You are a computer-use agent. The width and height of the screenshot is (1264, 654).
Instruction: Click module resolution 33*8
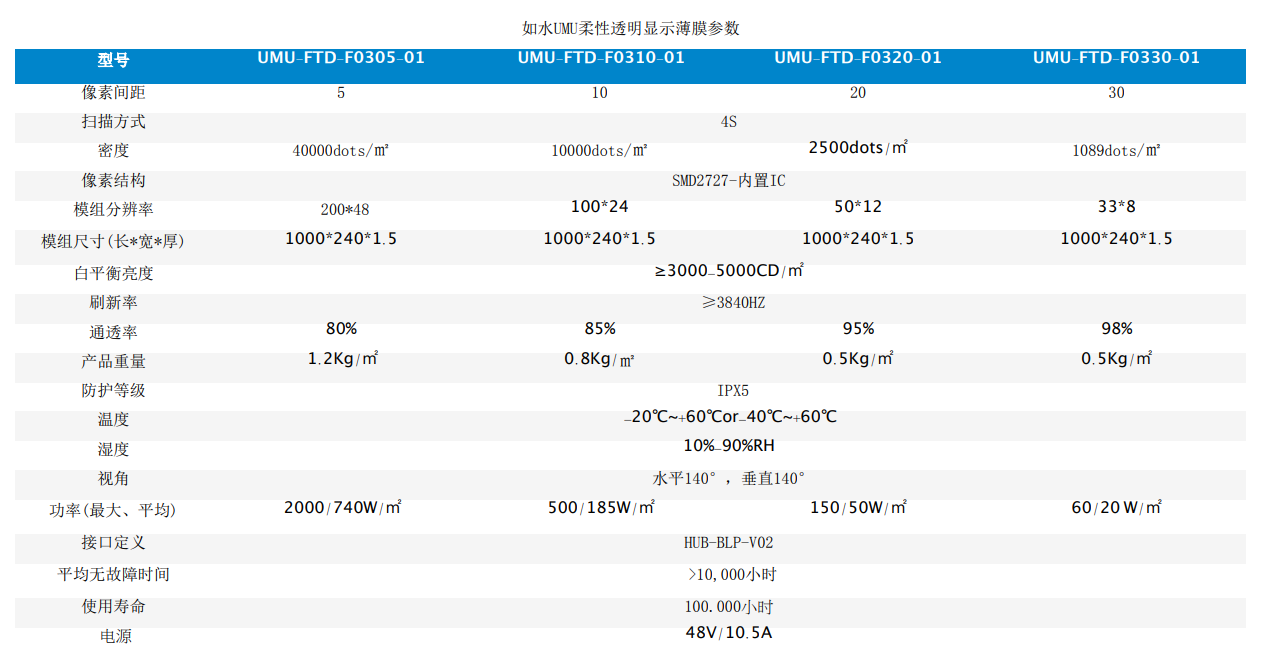tap(1116, 207)
